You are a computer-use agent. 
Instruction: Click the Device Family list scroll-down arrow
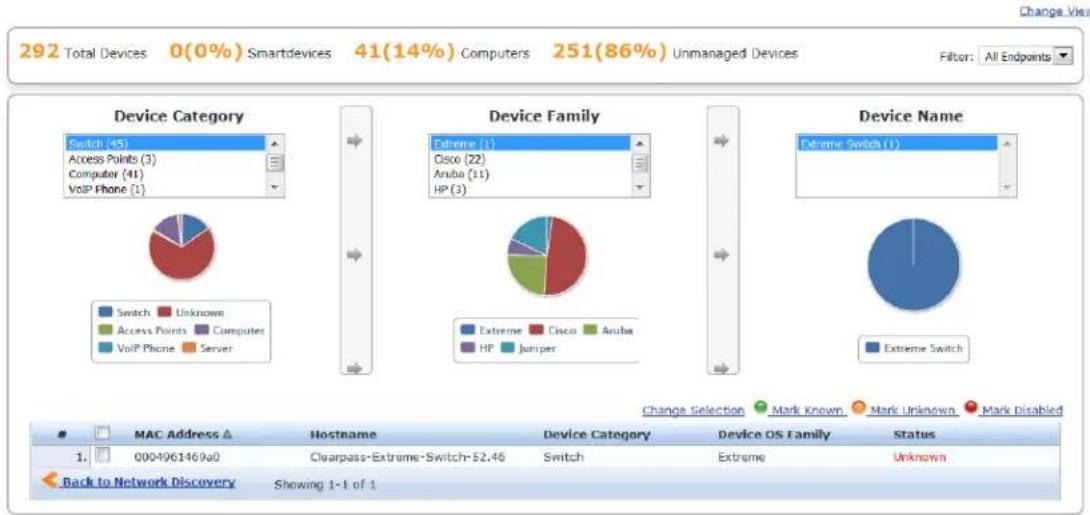point(641,188)
